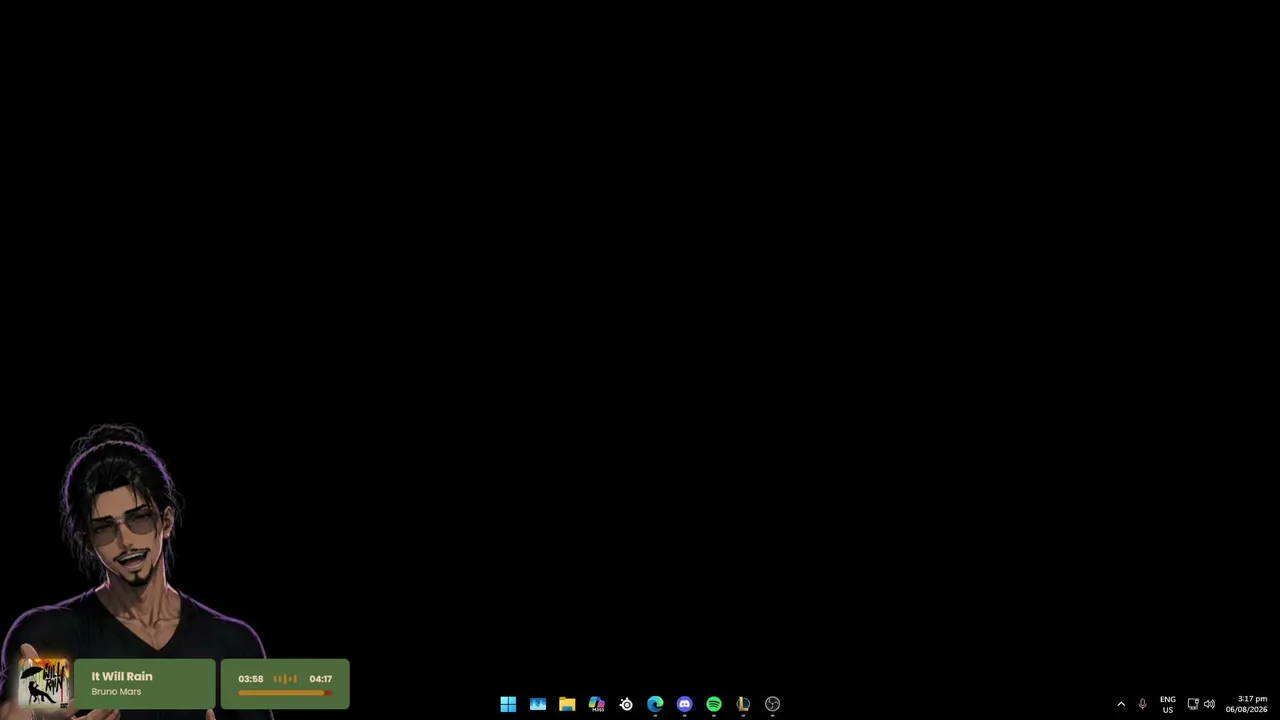Open the clock and date panel

(x=1247, y=704)
